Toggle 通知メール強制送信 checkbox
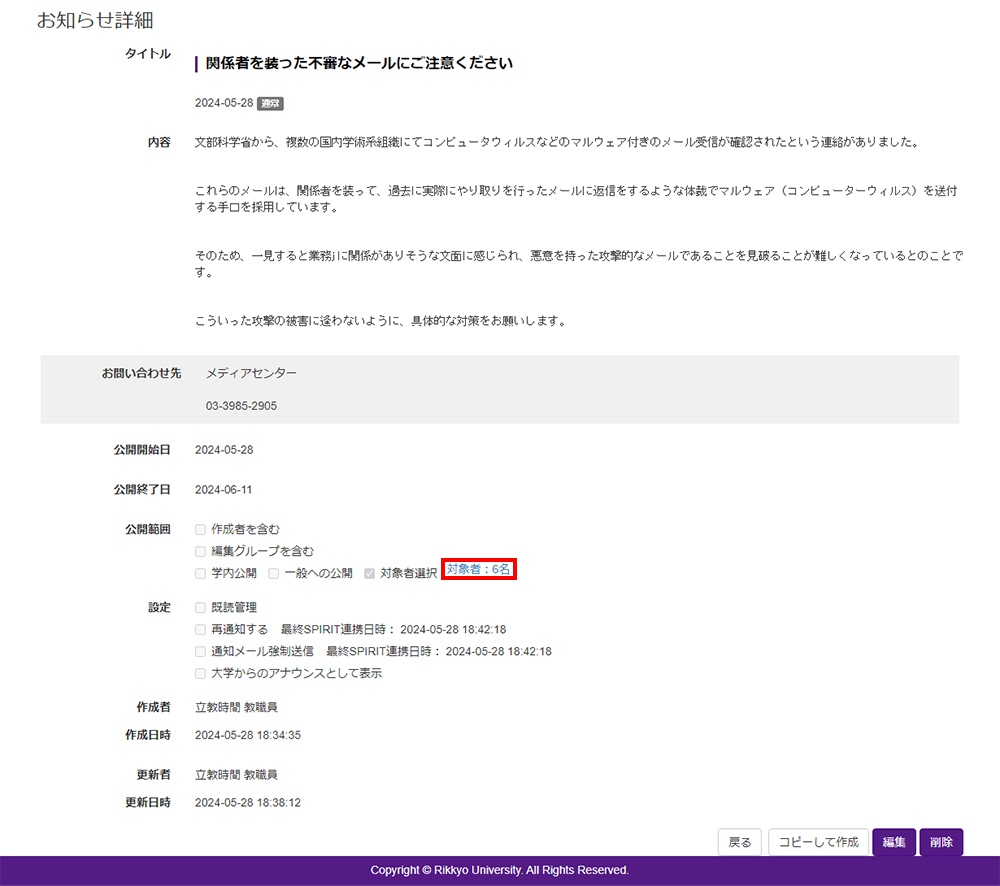 [x=201, y=651]
